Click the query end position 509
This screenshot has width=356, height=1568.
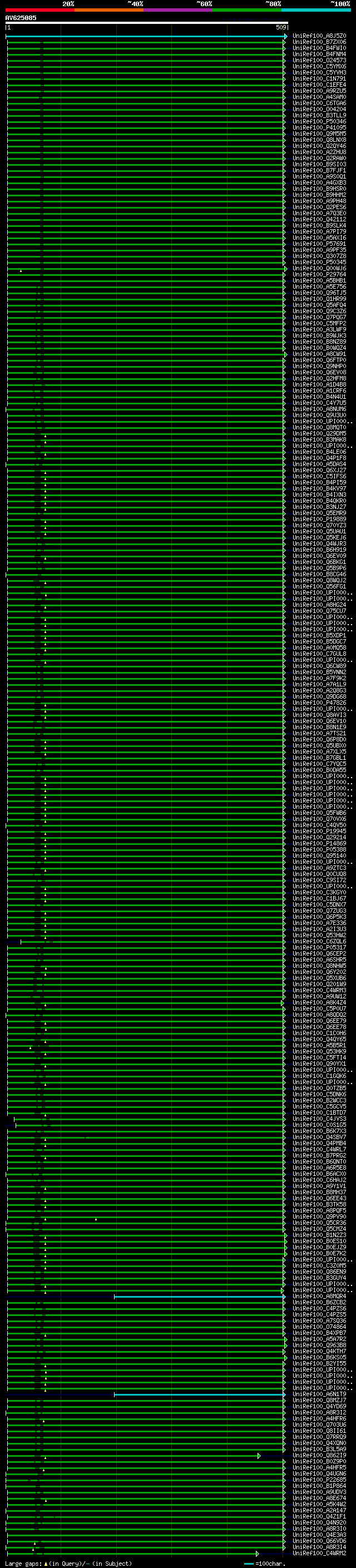click(x=280, y=27)
